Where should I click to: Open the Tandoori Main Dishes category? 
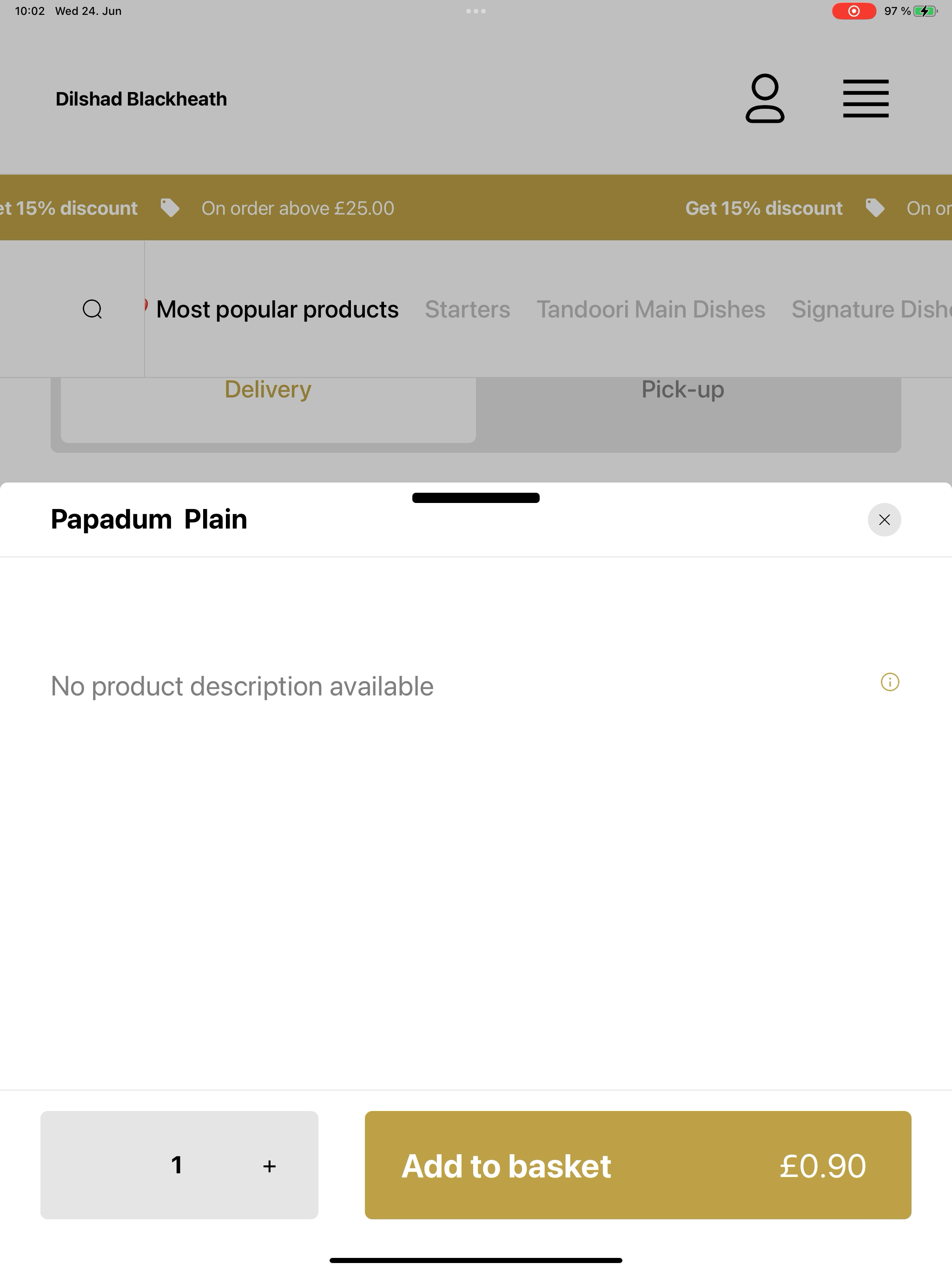pos(651,309)
